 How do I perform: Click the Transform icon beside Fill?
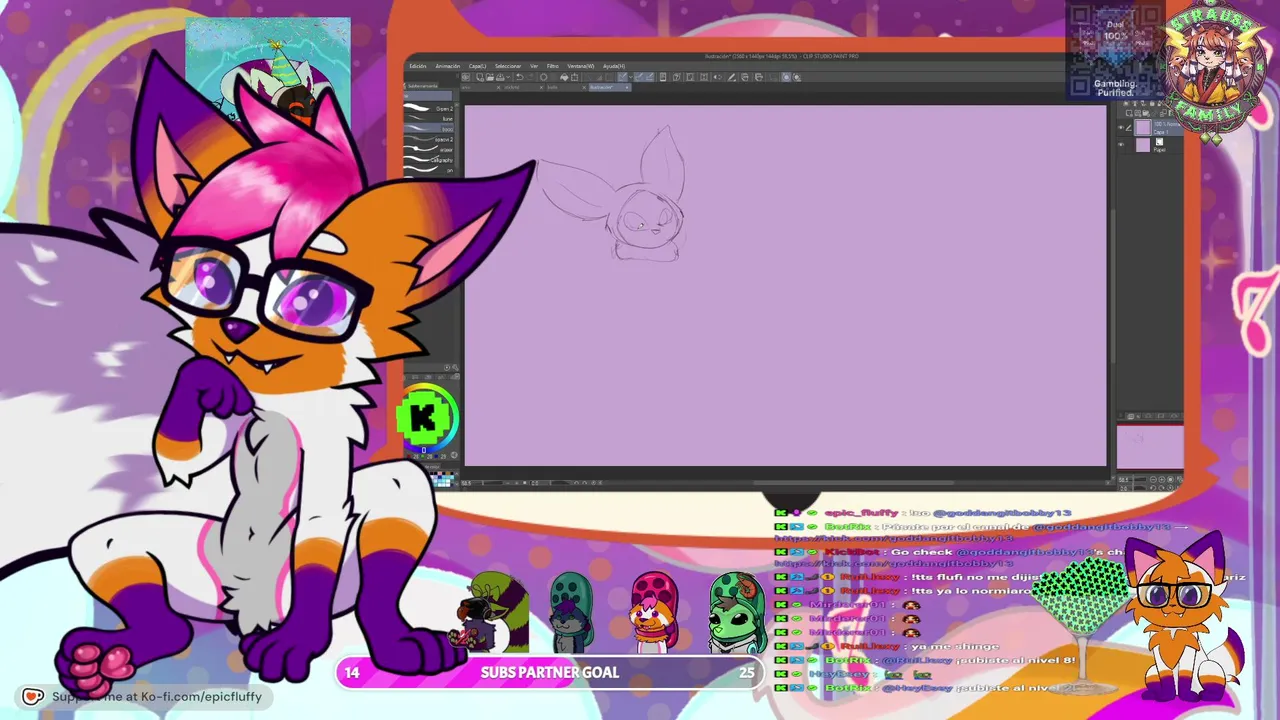tap(575, 77)
